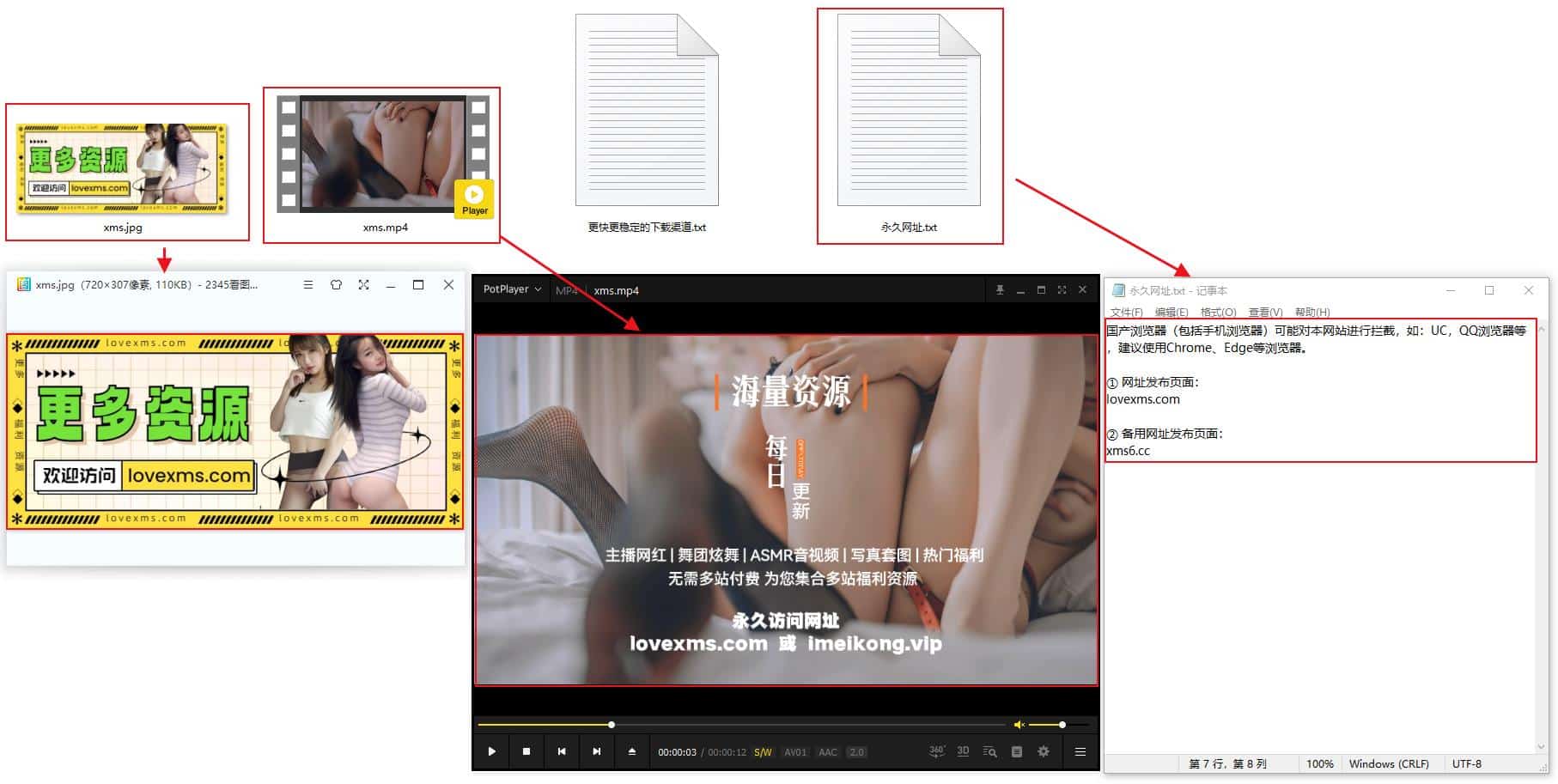Click the AAC audio codec button
The image size is (1558, 784).
coord(827,752)
